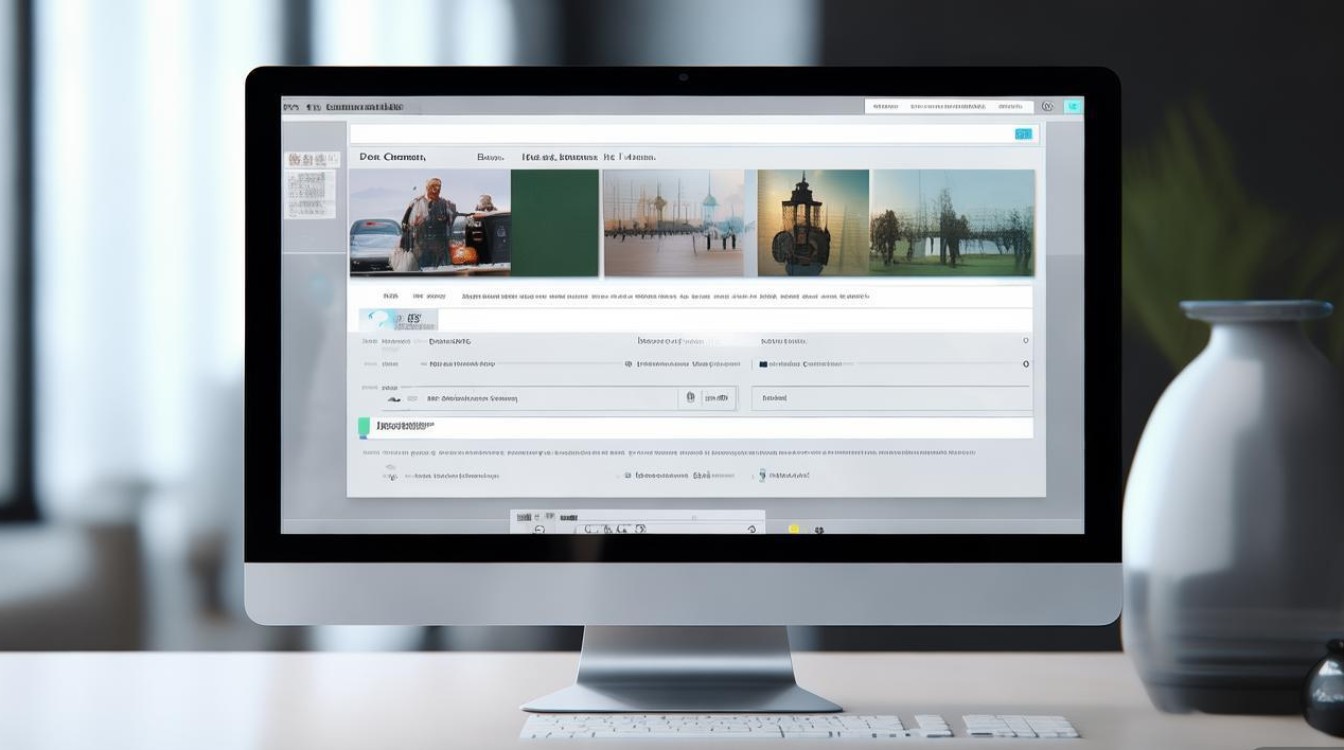Click the top block in the left sidebar
The width and height of the screenshot is (1344, 750).
pyautogui.click(x=311, y=159)
